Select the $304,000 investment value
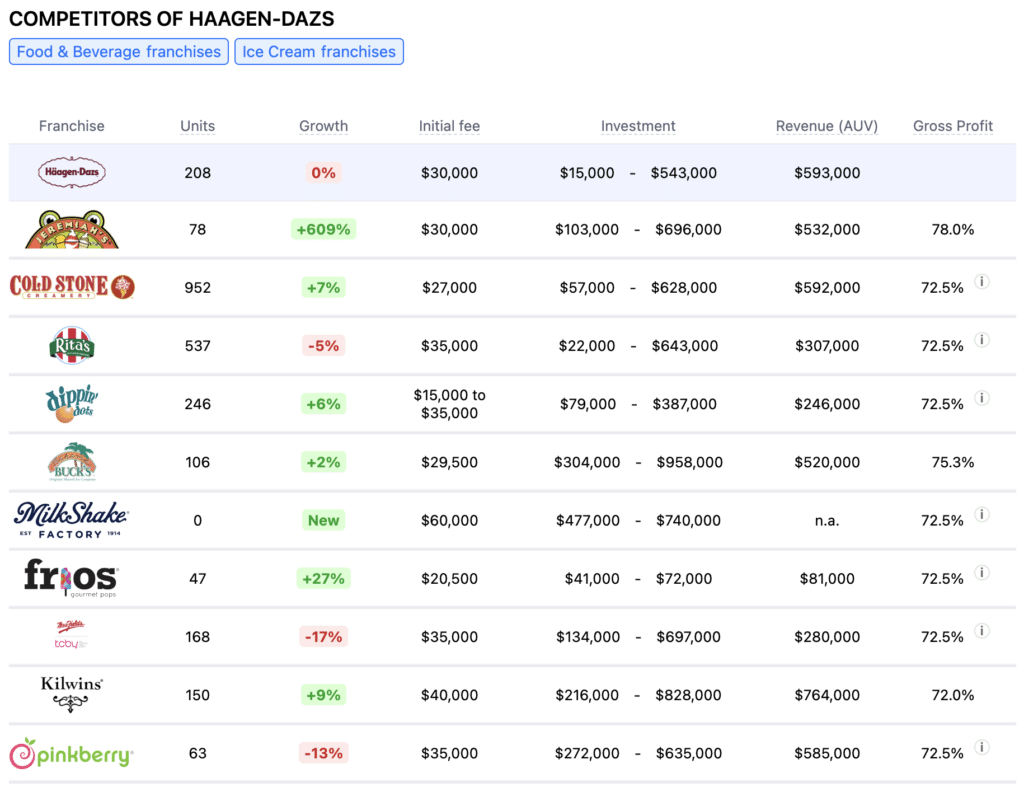Screen dimensions: 1024x797 click(587, 462)
